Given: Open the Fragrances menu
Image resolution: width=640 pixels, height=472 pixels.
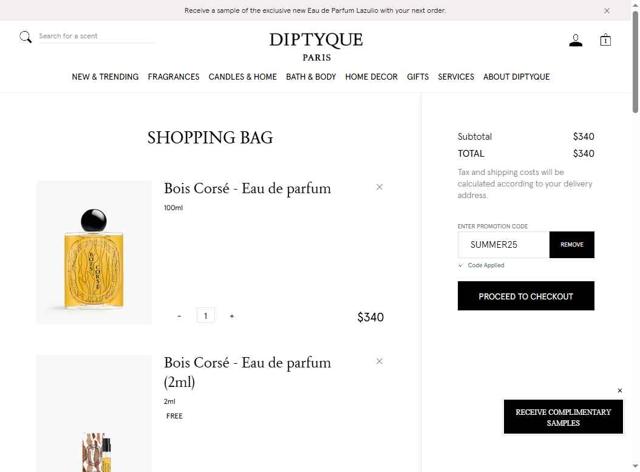Looking at the screenshot, I should pos(173,77).
